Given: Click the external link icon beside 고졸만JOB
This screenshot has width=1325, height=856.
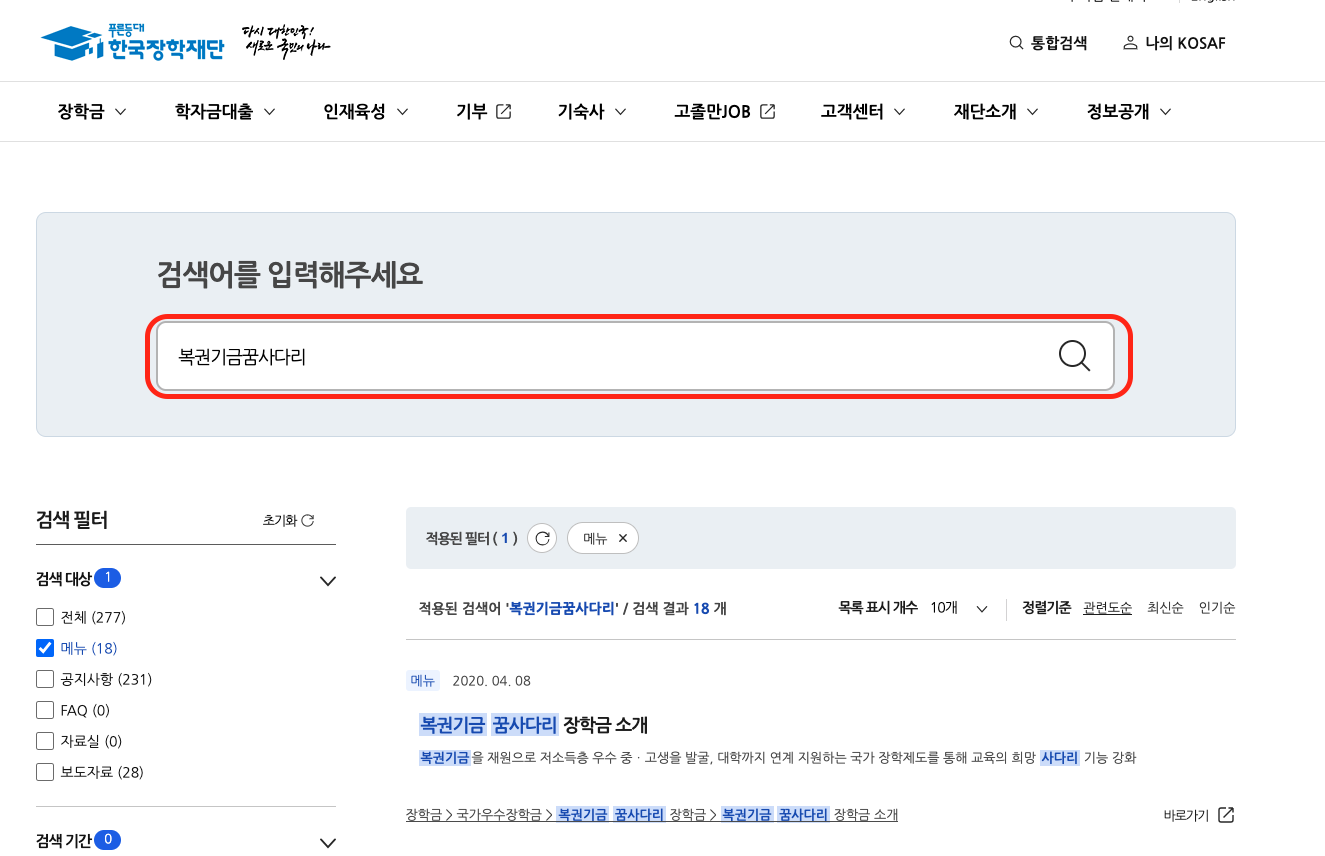Looking at the screenshot, I should tap(766, 111).
